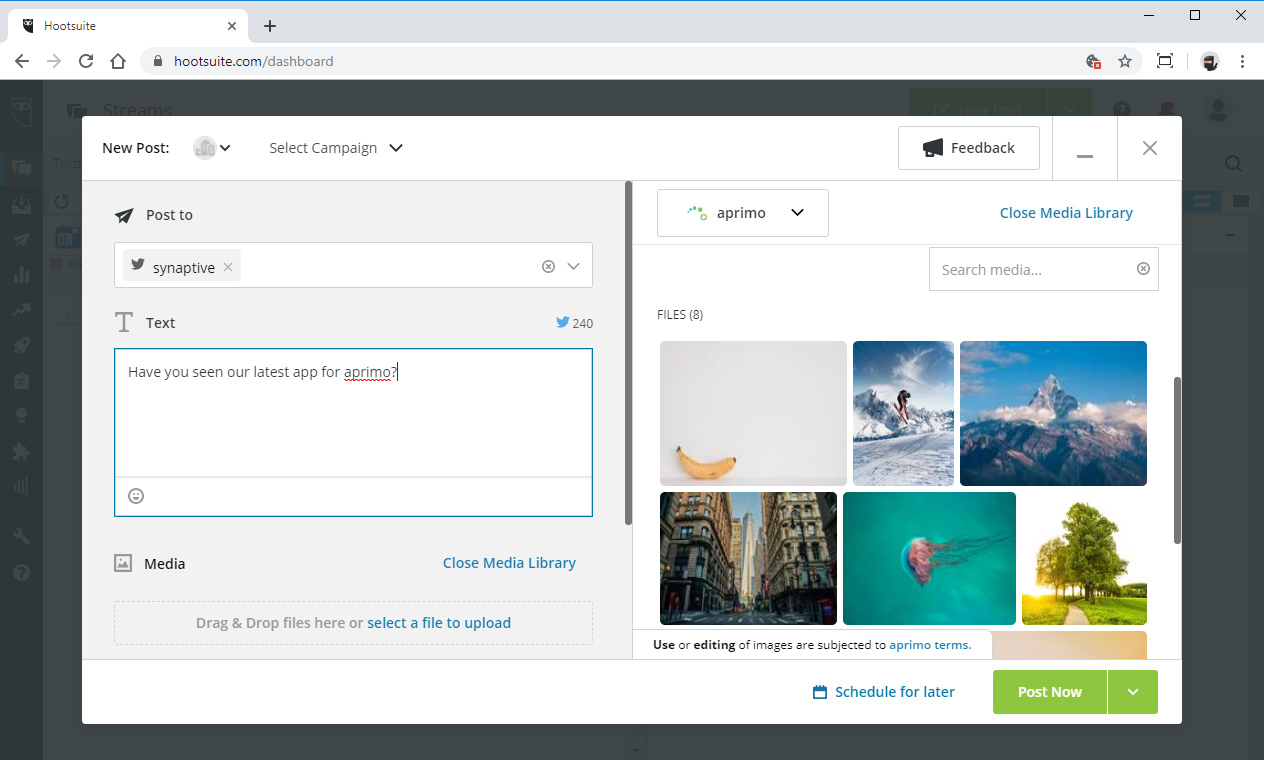Expand the Post Now options arrow
Image resolution: width=1264 pixels, height=760 pixels.
[x=1133, y=692]
